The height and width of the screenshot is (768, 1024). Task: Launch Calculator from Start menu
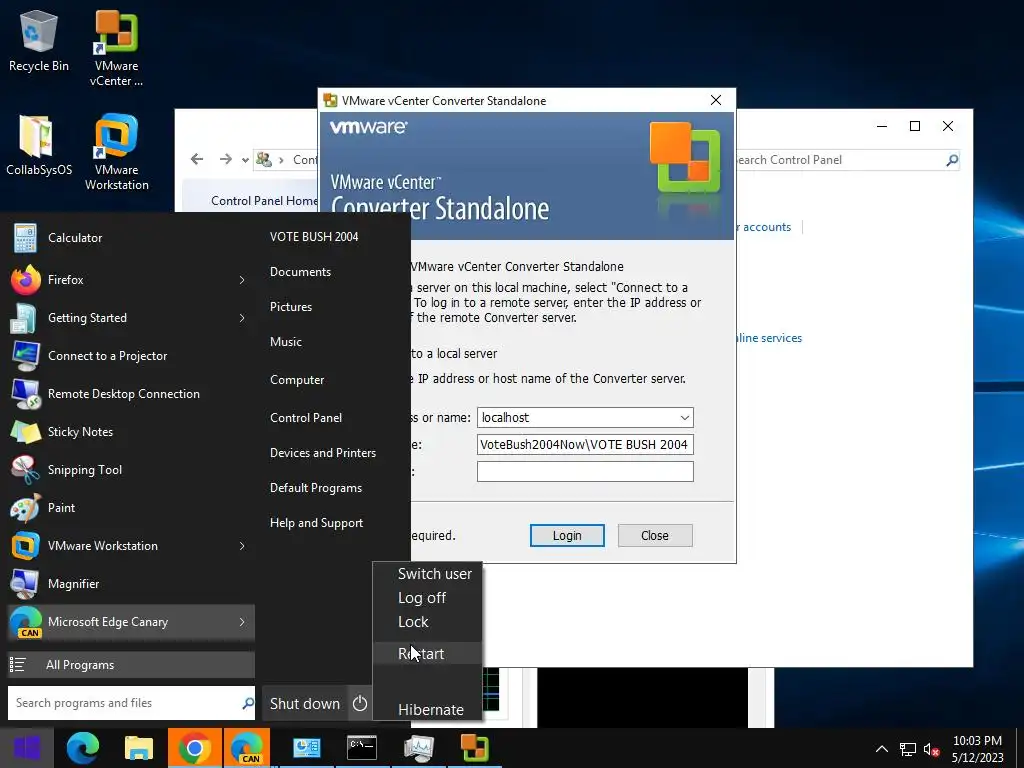pos(131,238)
